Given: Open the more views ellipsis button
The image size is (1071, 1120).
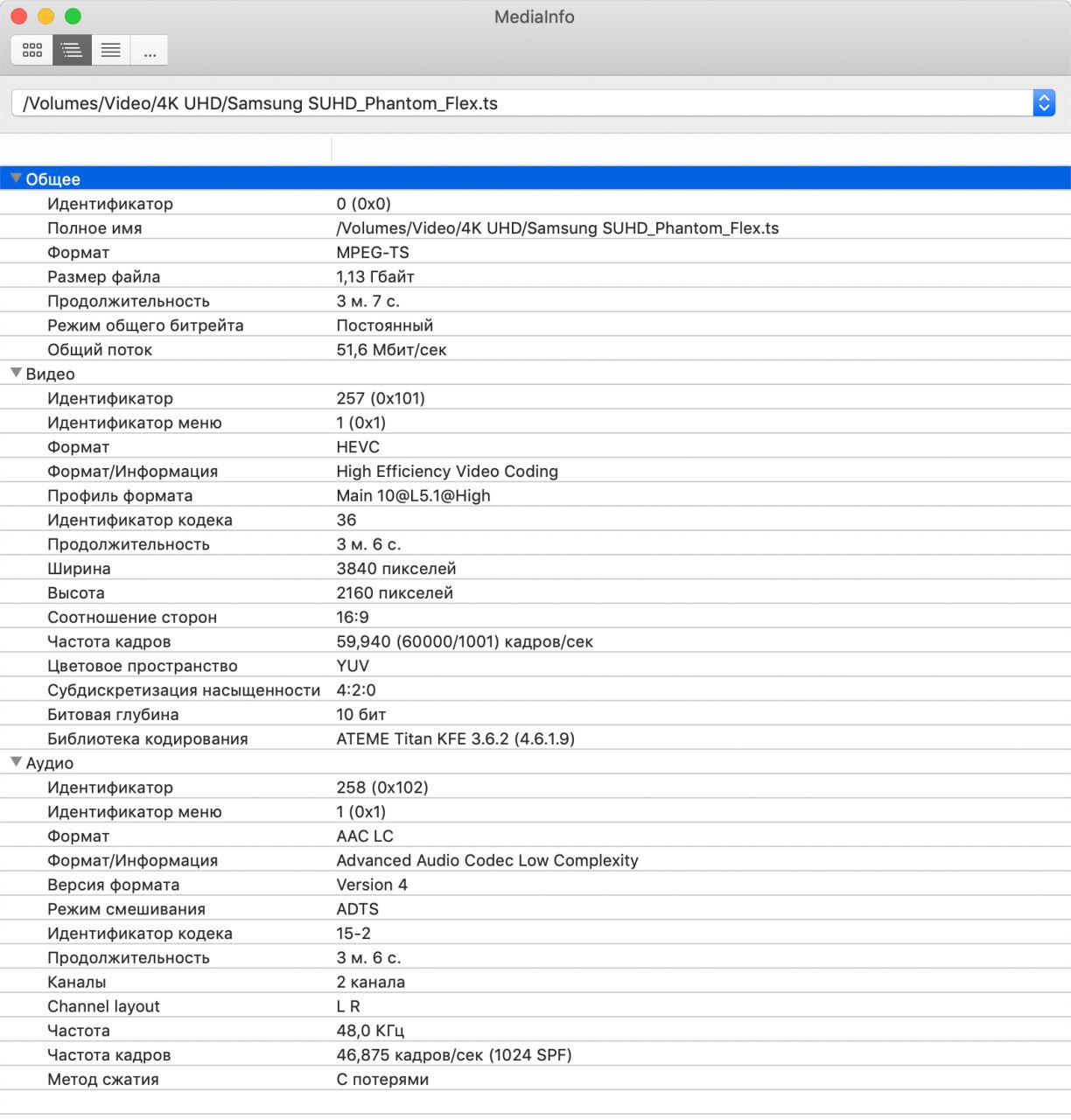Looking at the screenshot, I should coord(150,51).
